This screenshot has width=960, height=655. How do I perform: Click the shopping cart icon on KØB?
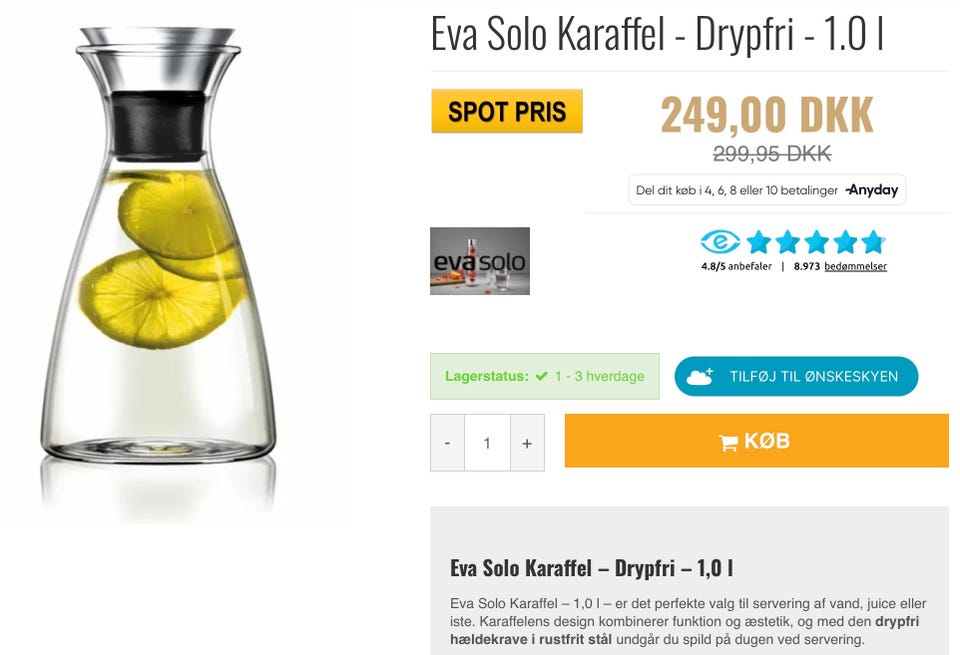pos(728,442)
